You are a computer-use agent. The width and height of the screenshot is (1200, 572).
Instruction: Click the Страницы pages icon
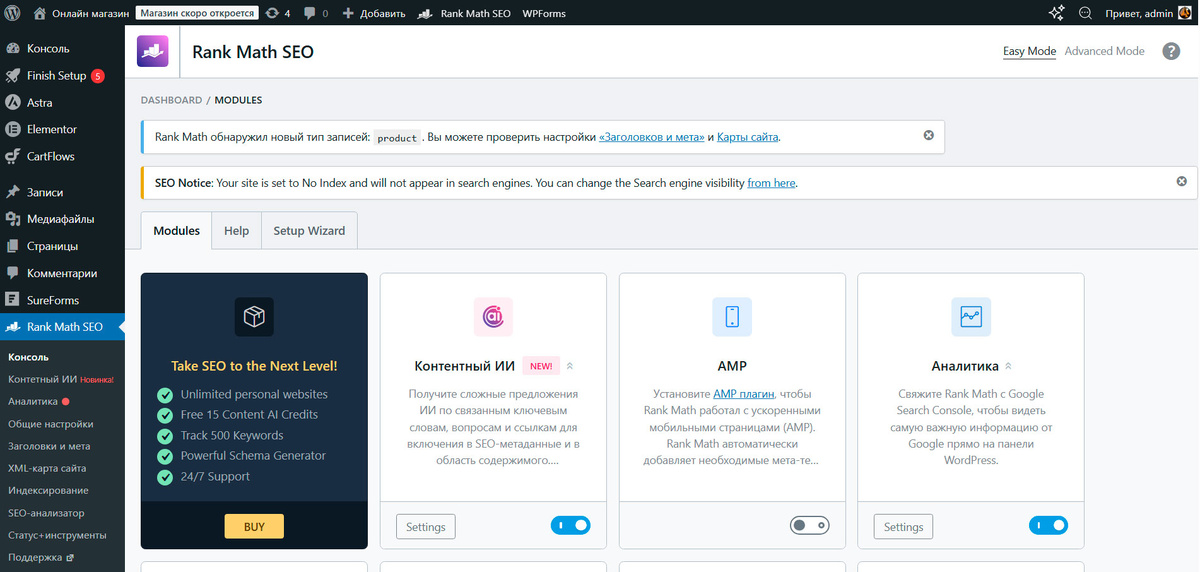point(13,246)
